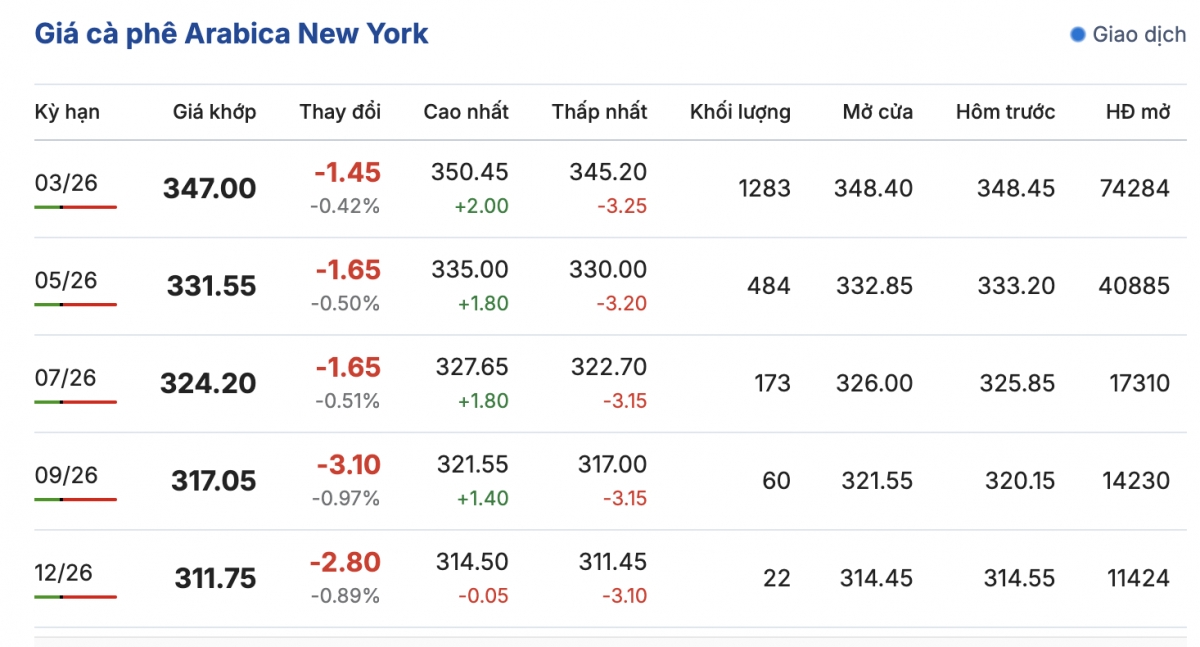
Task: Select the 07/26 contract term
Action: click(66, 378)
